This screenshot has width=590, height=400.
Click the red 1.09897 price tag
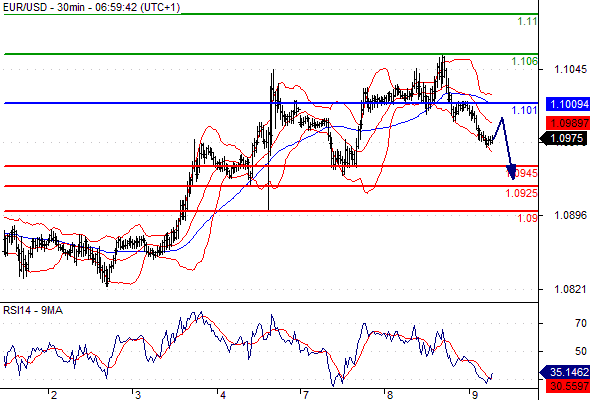pyautogui.click(x=568, y=123)
